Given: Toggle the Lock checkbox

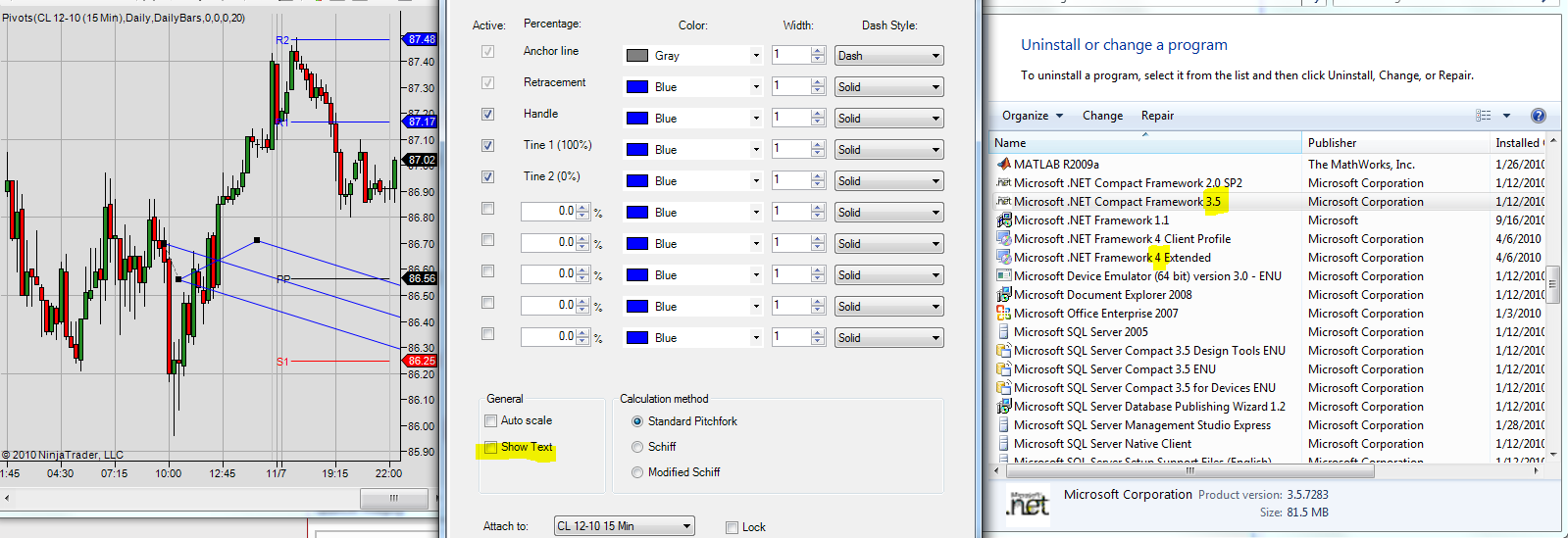Looking at the screenshot, I should pyautogui.click(x=732, y=527).
